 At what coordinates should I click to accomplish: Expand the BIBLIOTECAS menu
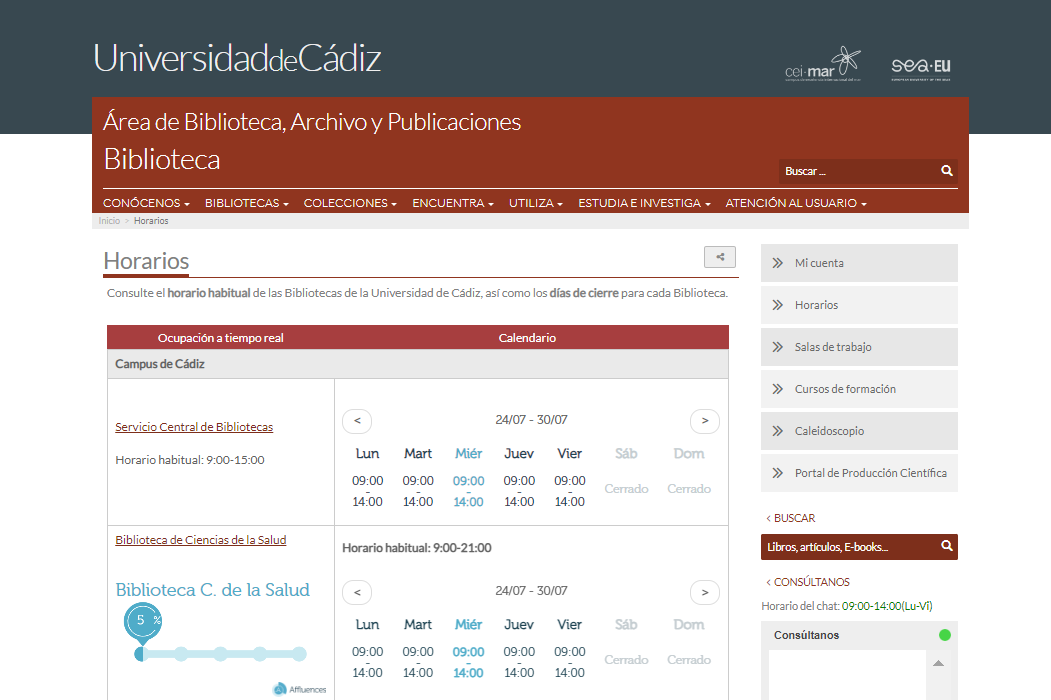pyautogui.click(x=247, y=203)
